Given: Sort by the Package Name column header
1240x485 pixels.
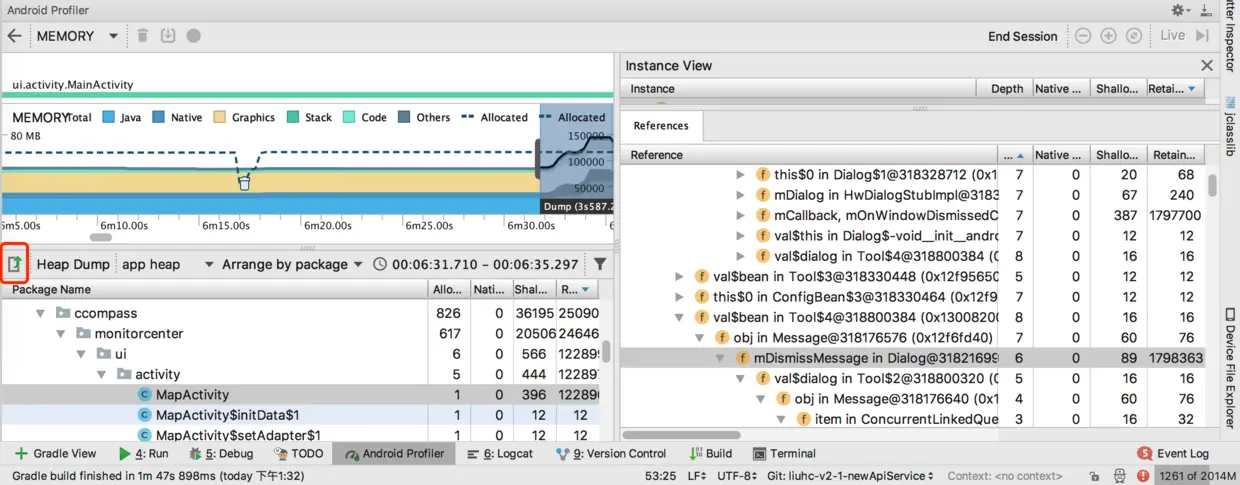Looking at the screenshot, I should click(215, 289).
